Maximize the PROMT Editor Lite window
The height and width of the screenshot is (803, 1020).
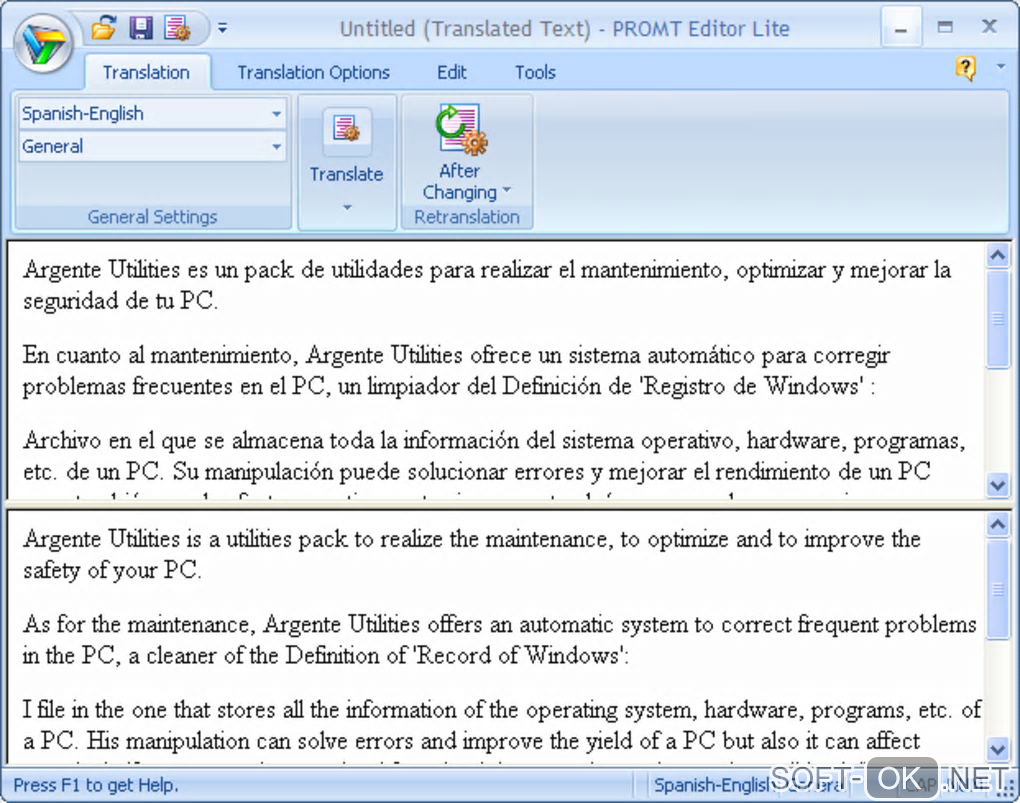click(x=945, y=27)
